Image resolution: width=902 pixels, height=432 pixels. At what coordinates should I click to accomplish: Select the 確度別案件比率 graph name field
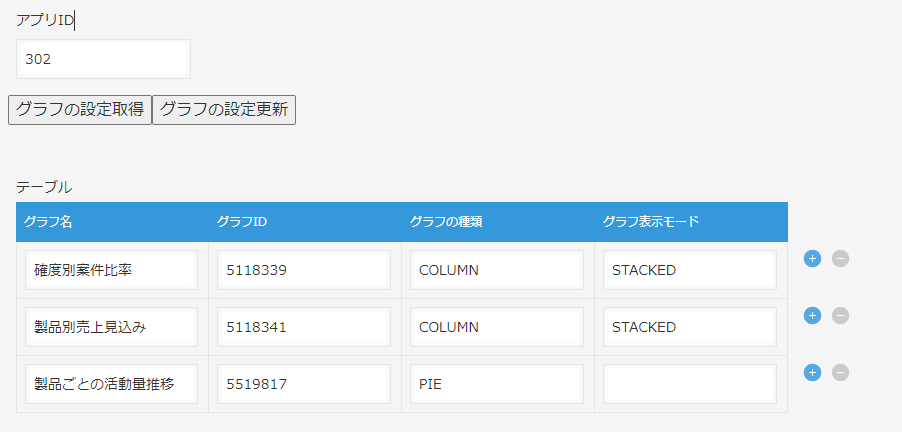pyautogui.click(x=112, y=270)
